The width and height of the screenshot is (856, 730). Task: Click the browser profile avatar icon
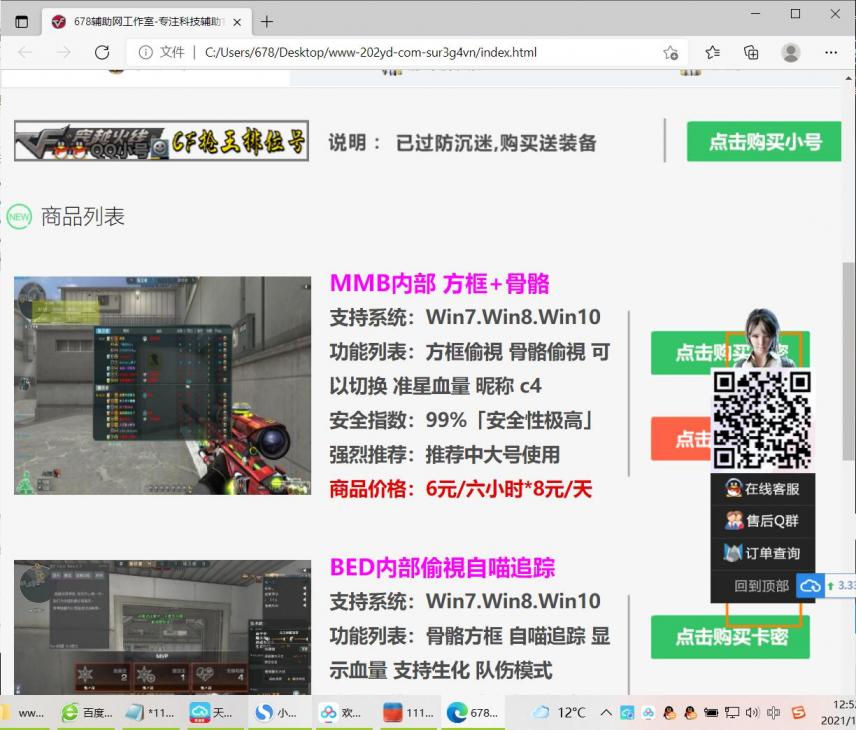tap(790, 53)
